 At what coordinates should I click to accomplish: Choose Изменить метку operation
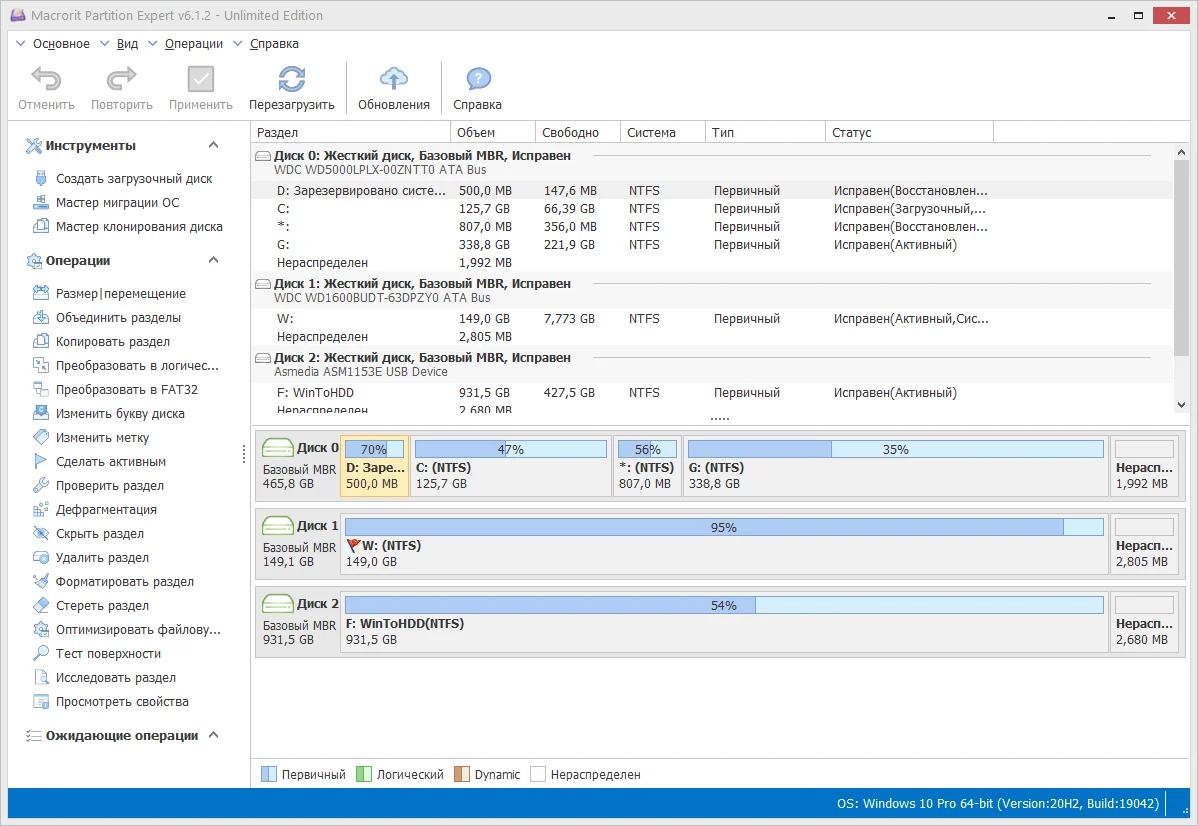(x=102, y=438)
